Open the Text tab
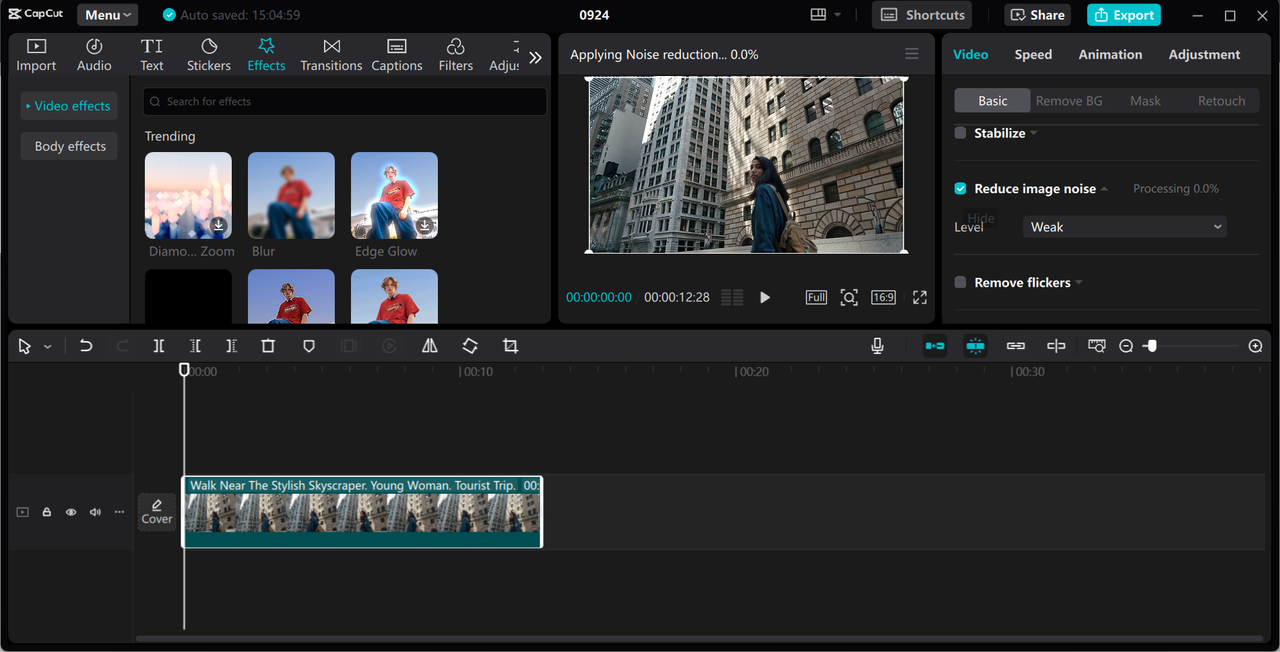Screen dimensions: 1280x652 point(152,55)
